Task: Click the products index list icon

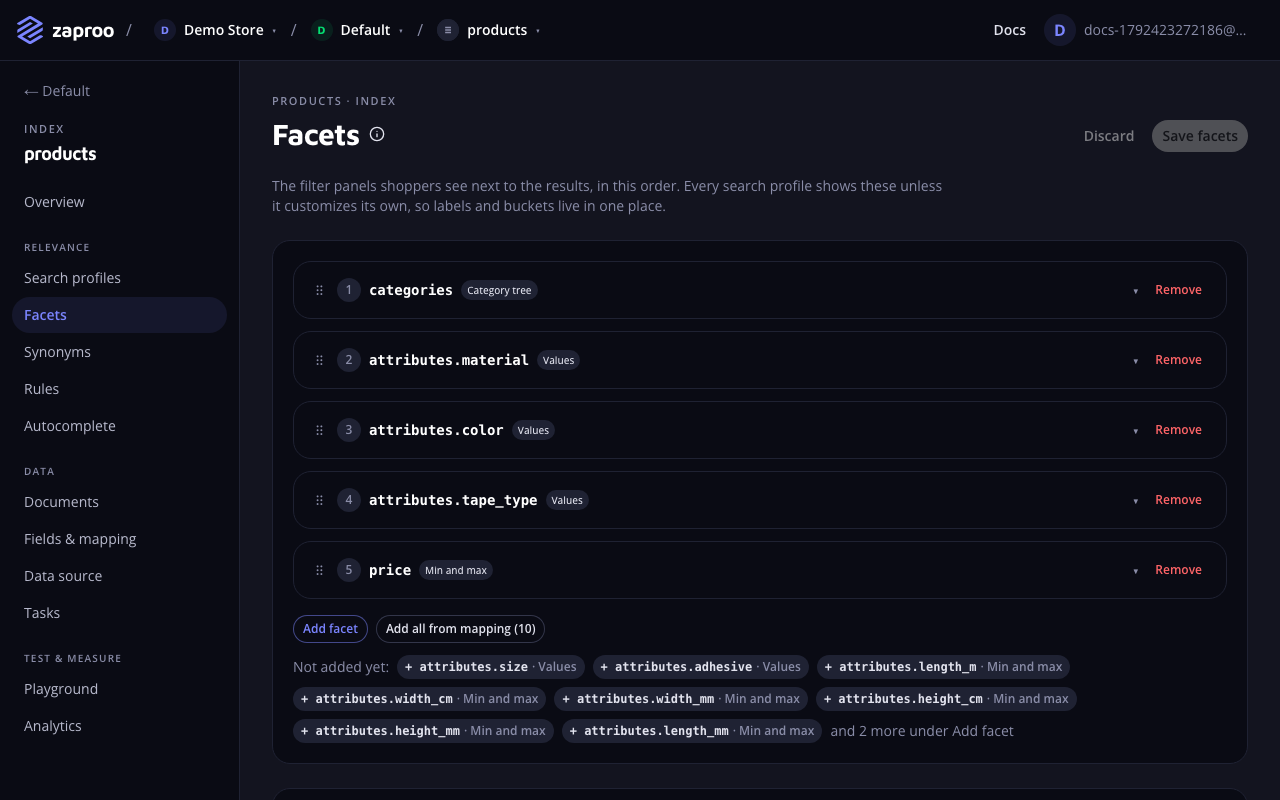Action: click(448, 30)
